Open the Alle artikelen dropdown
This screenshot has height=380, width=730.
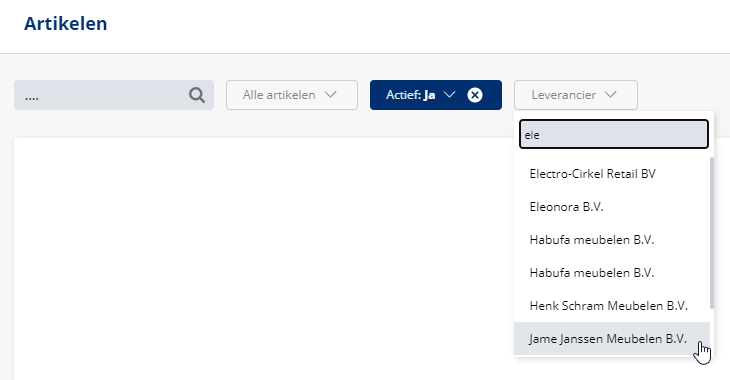point(292,95)
